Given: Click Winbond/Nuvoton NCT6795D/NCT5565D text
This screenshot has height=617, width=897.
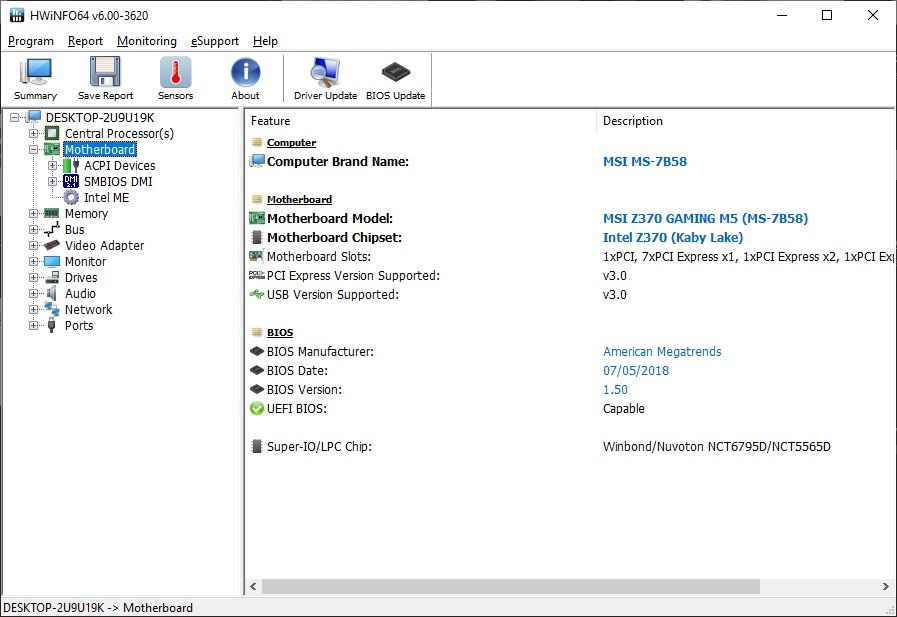Looking at the screenshot, I should click(716, 447).
